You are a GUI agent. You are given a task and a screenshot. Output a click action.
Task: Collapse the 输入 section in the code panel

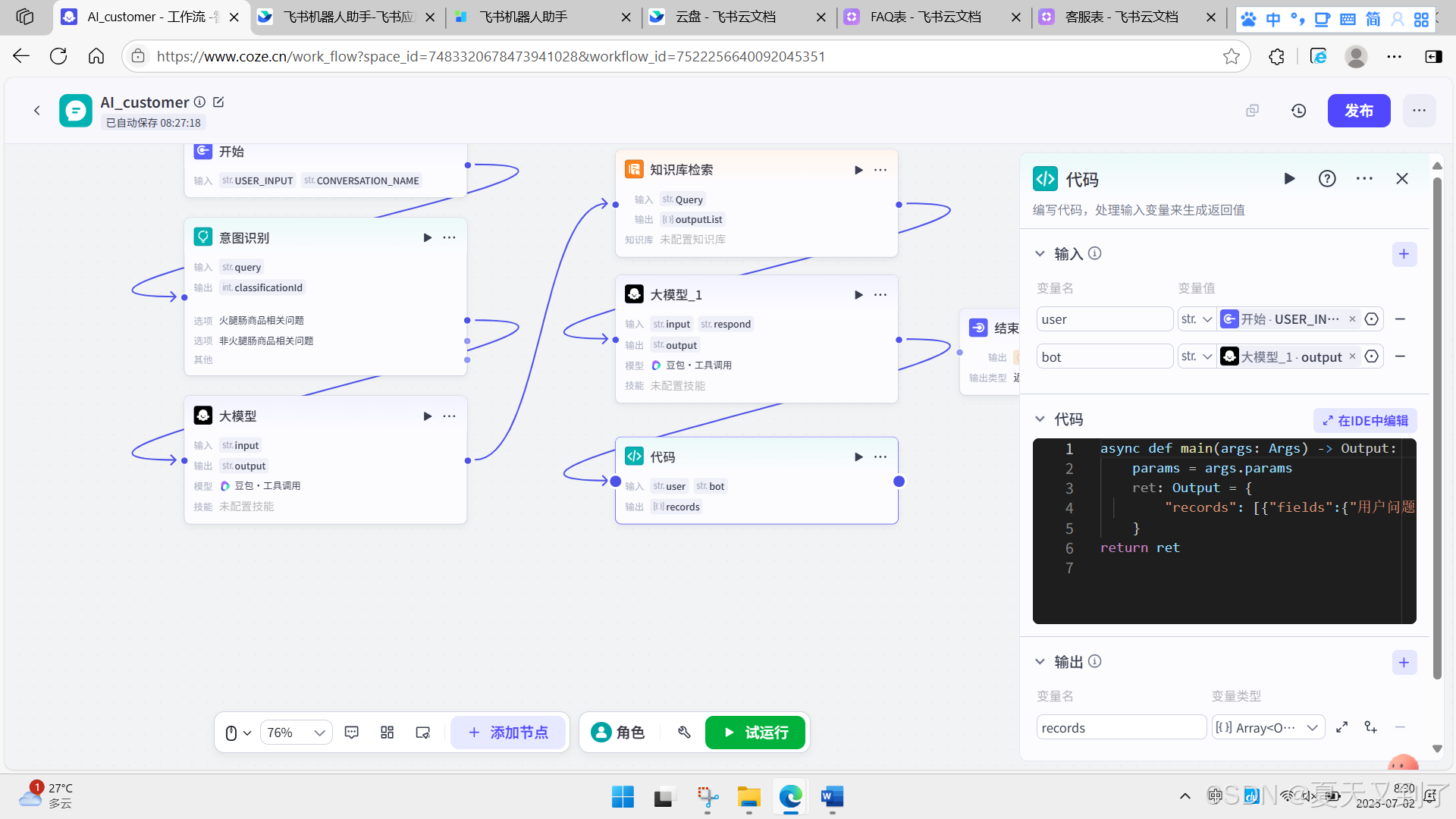[1040, 254]
